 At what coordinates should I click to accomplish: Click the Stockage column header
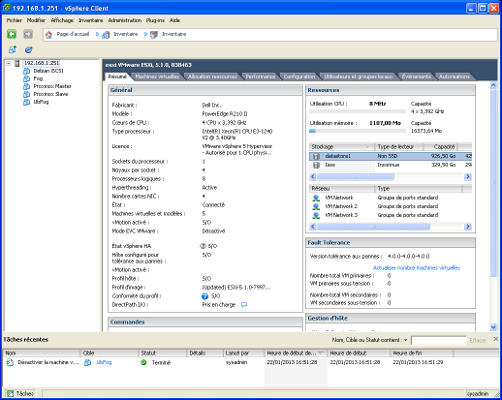(x=341, y=147)
